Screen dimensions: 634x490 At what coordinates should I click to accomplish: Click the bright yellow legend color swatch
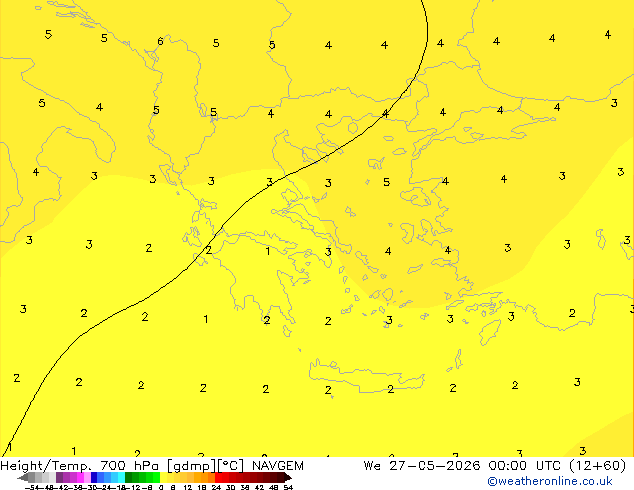click(x=163, y=477)
